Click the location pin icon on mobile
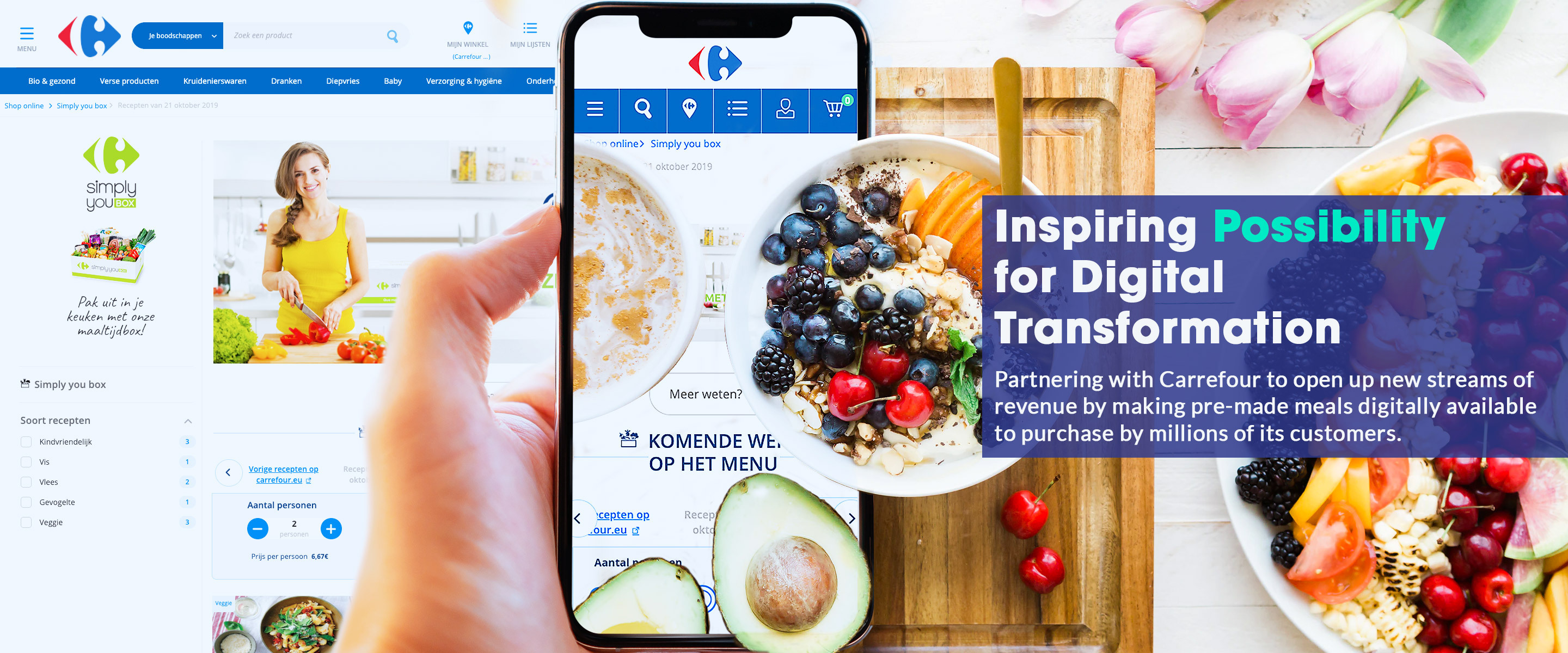 coord(686,108)
